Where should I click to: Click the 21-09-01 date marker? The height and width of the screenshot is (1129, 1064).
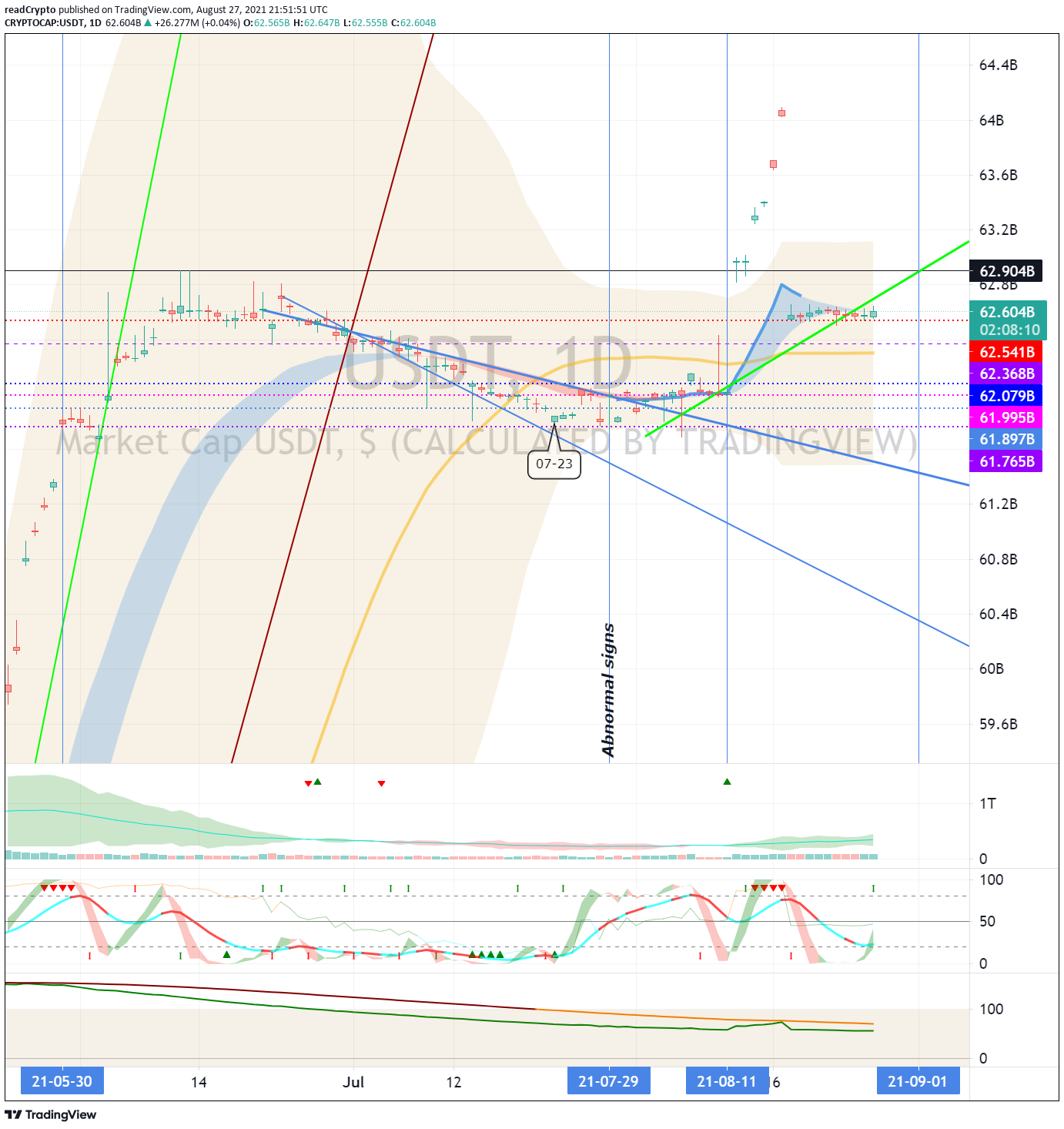coord(918,1081)
